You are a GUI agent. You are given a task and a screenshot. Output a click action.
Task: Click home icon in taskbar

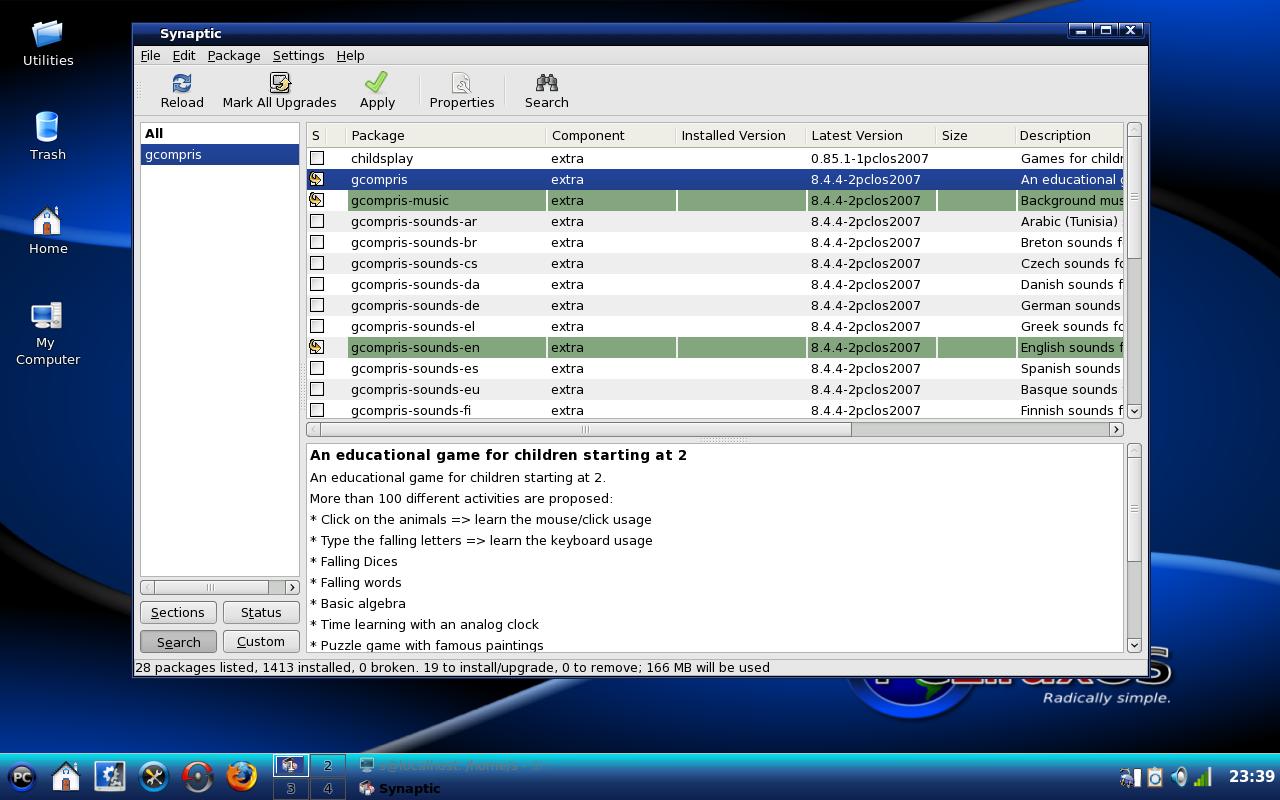coord(66,776)
